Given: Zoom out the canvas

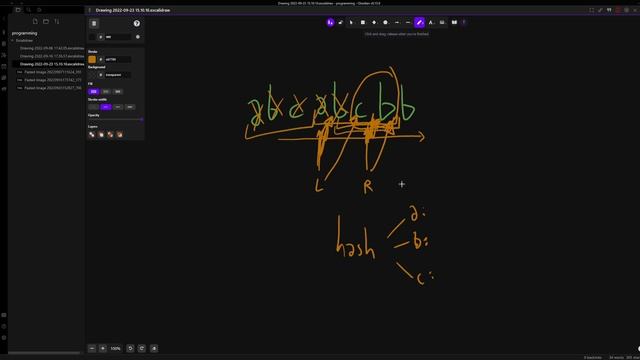Looking at the screenshot, I should click(92, 348).
